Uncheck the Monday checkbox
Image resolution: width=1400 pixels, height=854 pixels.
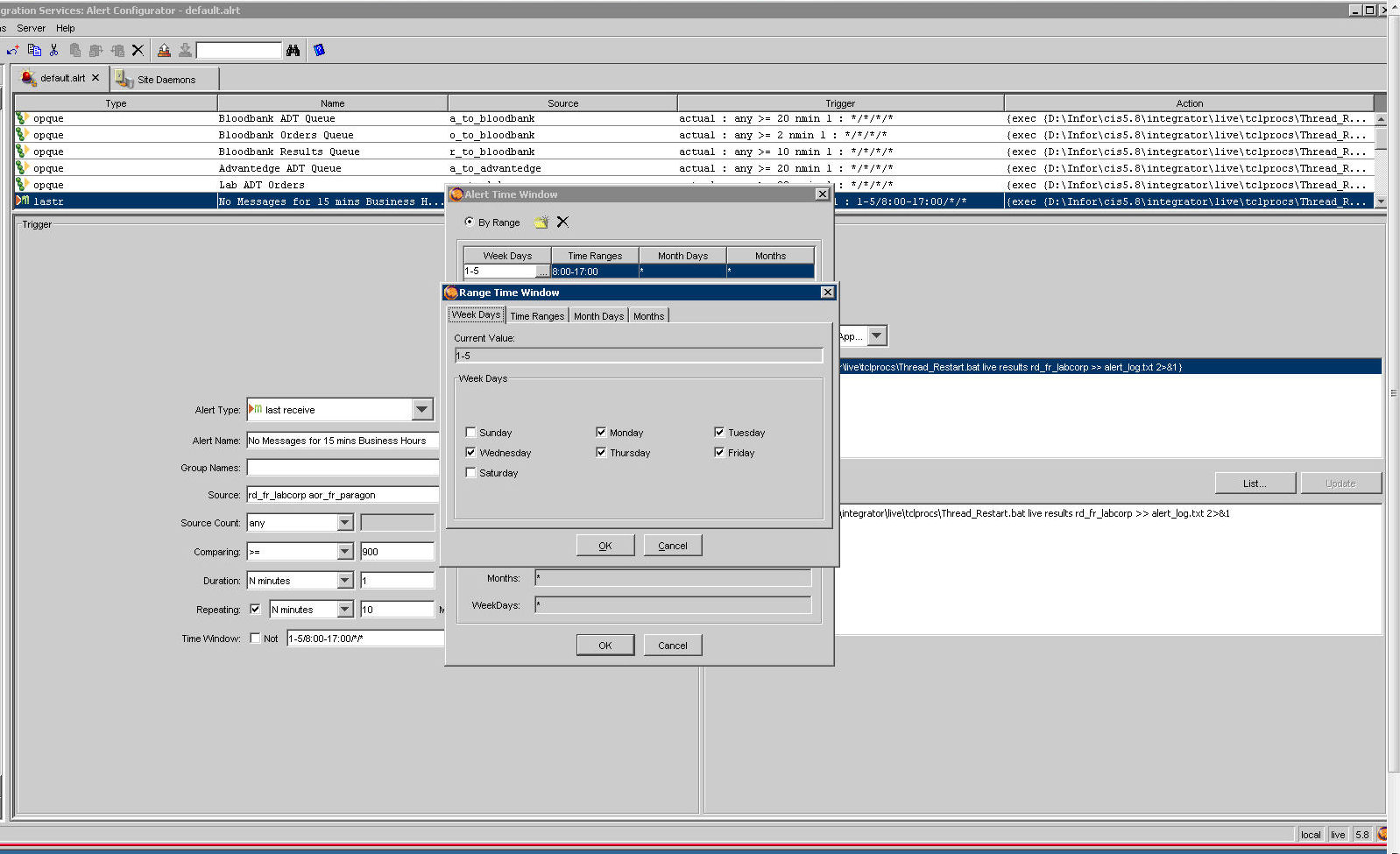pos(601,432)
